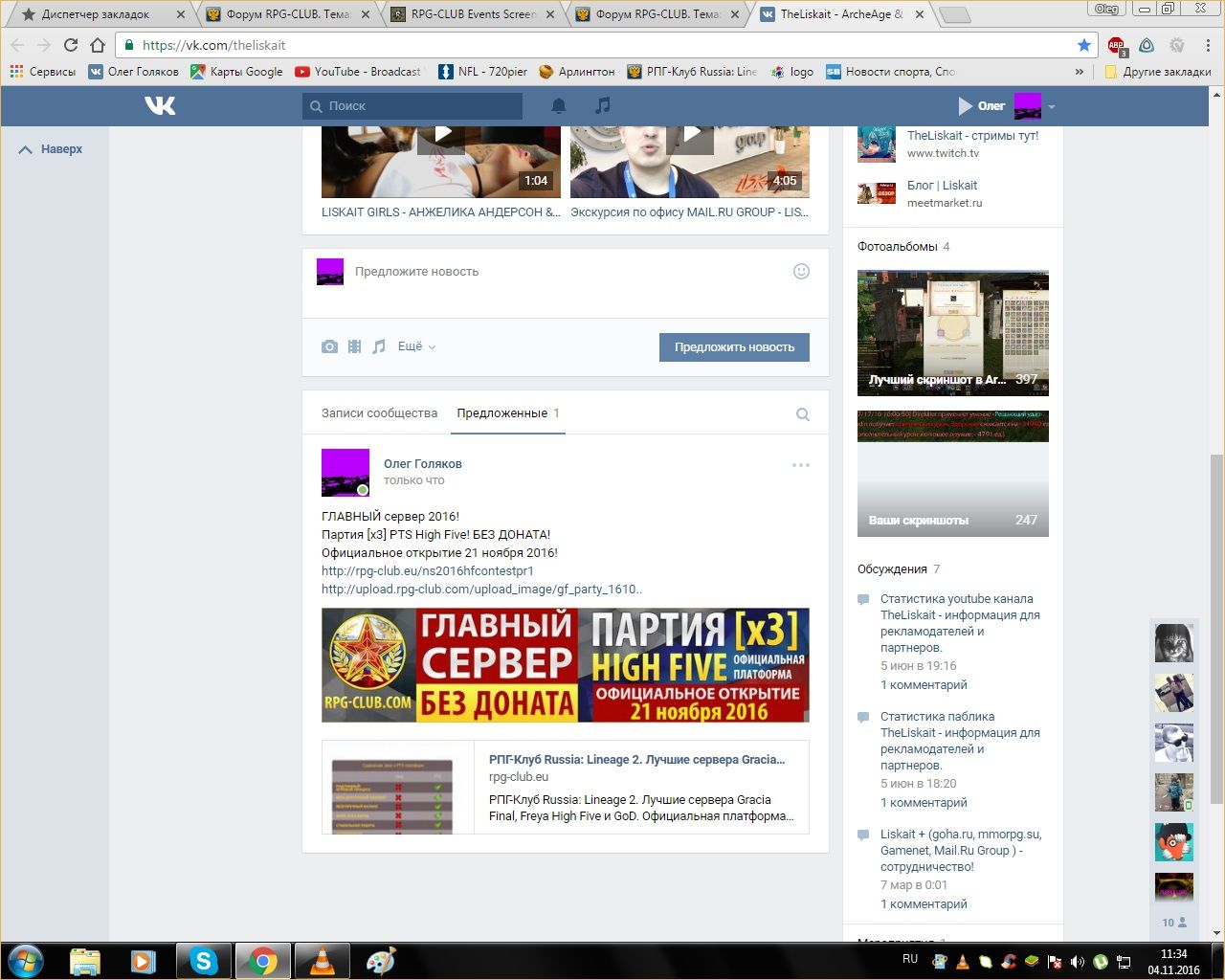Image resolution: width=1225 pixels, height=980 pixels.
Task: Open the Windows Start menu
Action: [x=26, y=961]
